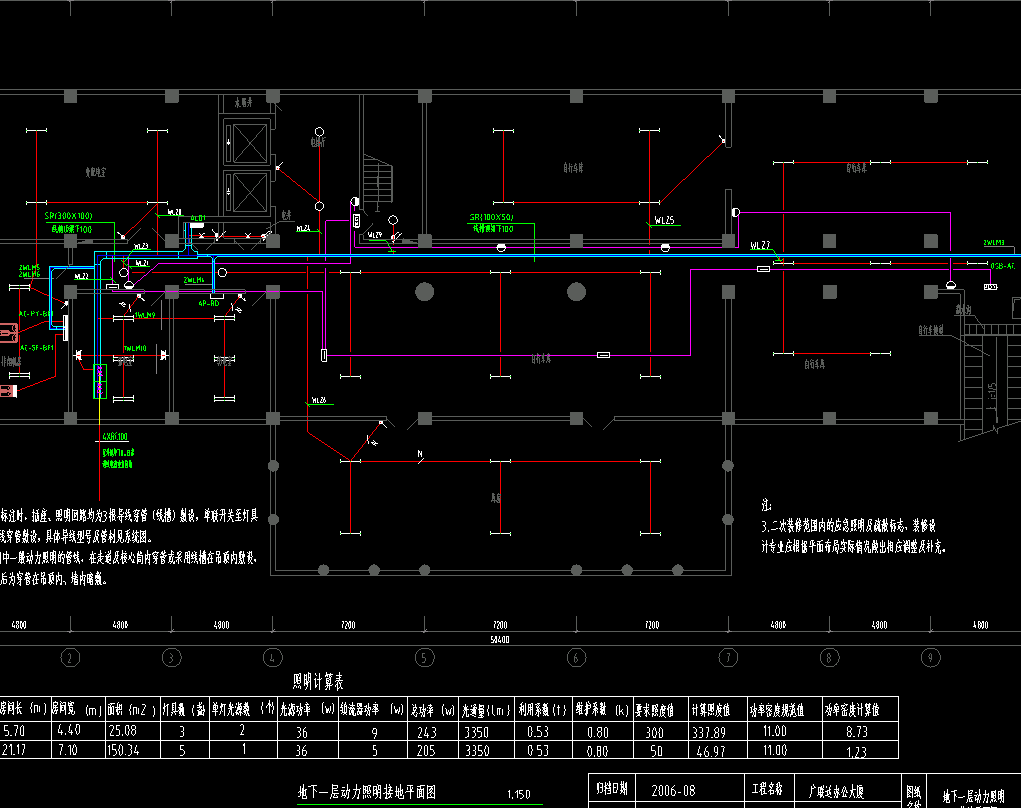Click the 注: notes heading at right

[766, 505]
